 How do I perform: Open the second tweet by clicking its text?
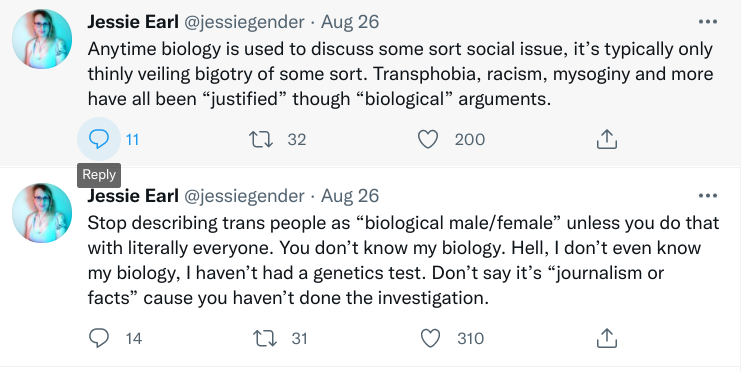click(403, 261)
